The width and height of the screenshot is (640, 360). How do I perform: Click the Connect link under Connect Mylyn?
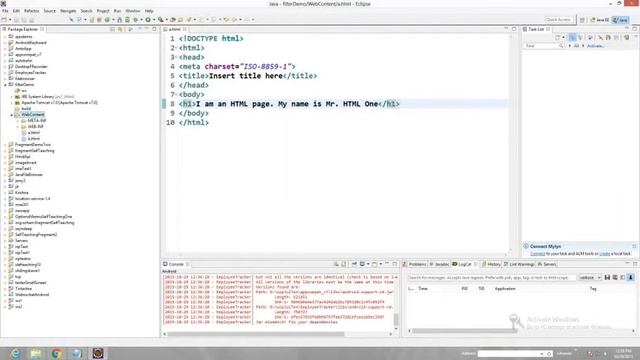(538, 254)
